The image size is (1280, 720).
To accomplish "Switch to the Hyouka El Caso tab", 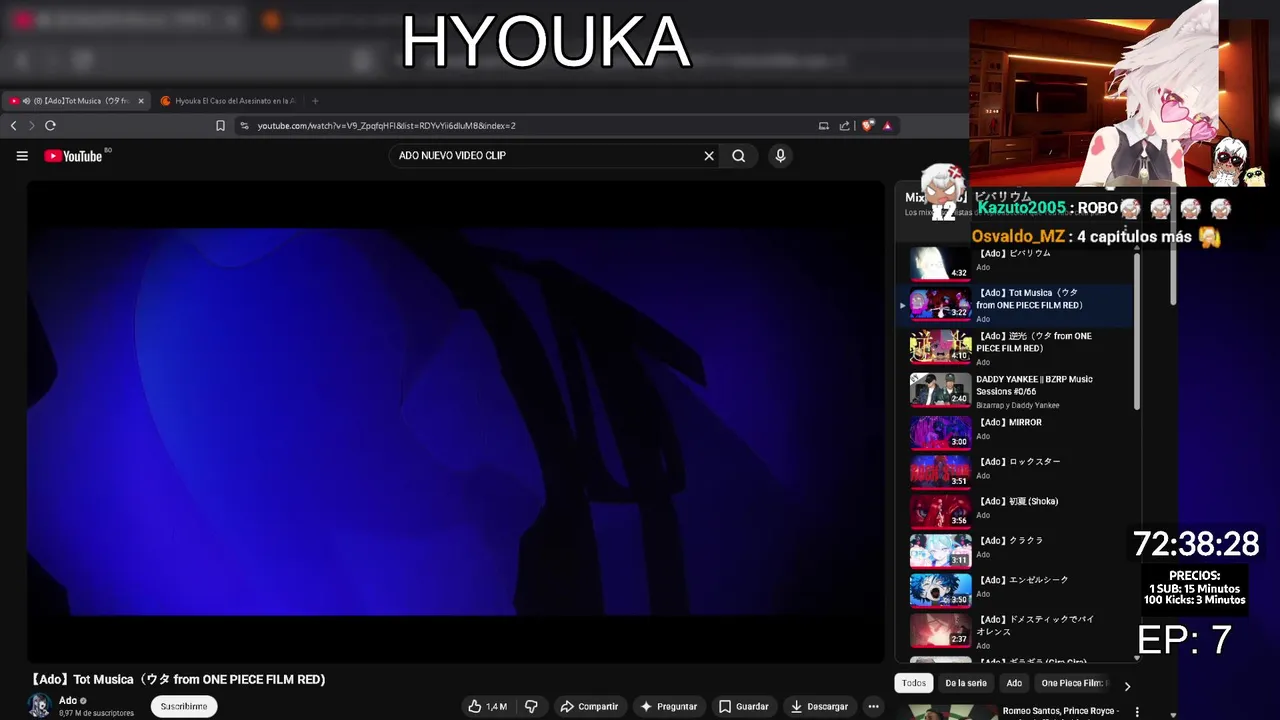I will tap(228, 101).
